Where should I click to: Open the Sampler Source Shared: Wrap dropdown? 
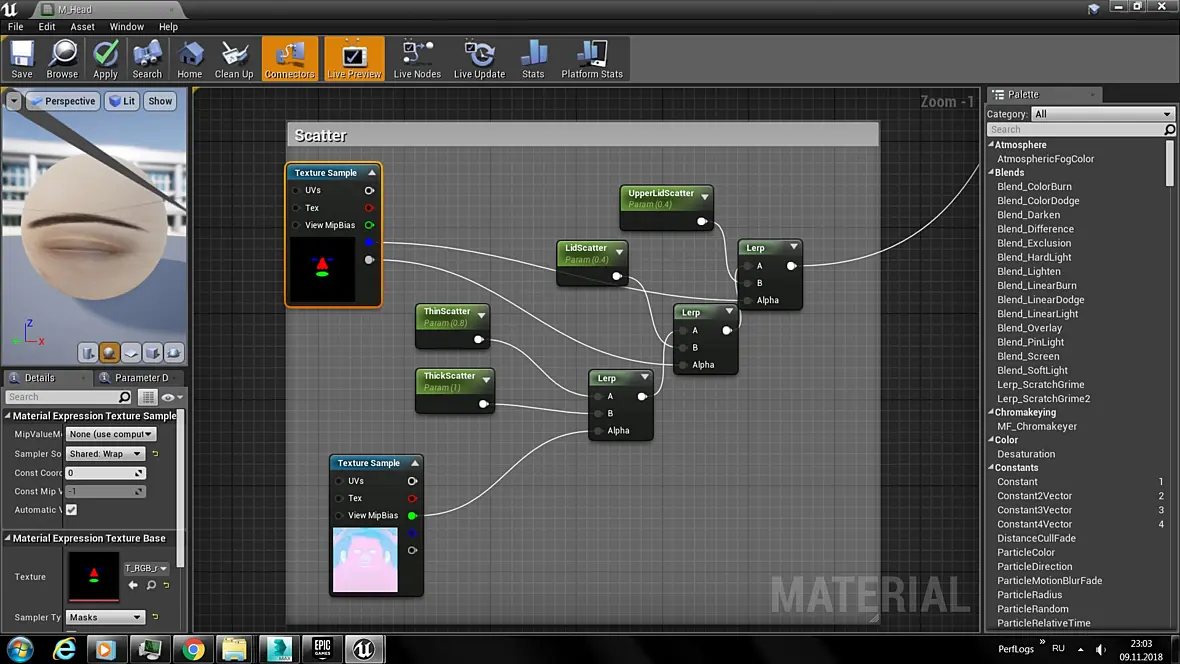[x=105, y=453]
